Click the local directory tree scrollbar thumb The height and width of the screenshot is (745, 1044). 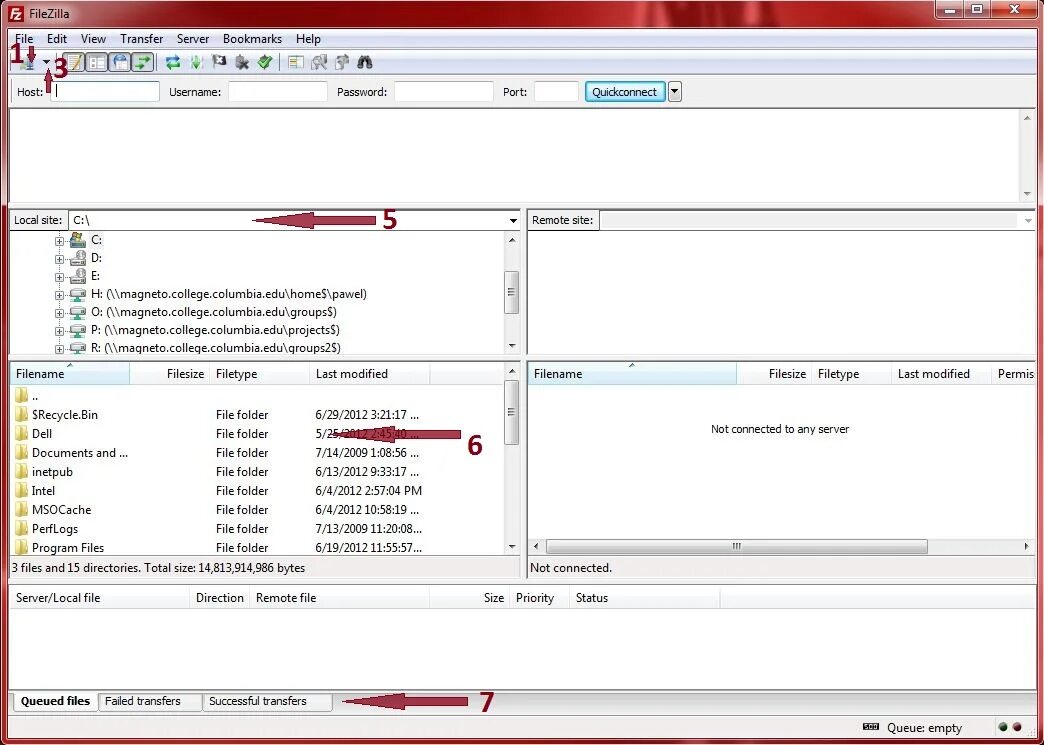click(x=511, y=292)
